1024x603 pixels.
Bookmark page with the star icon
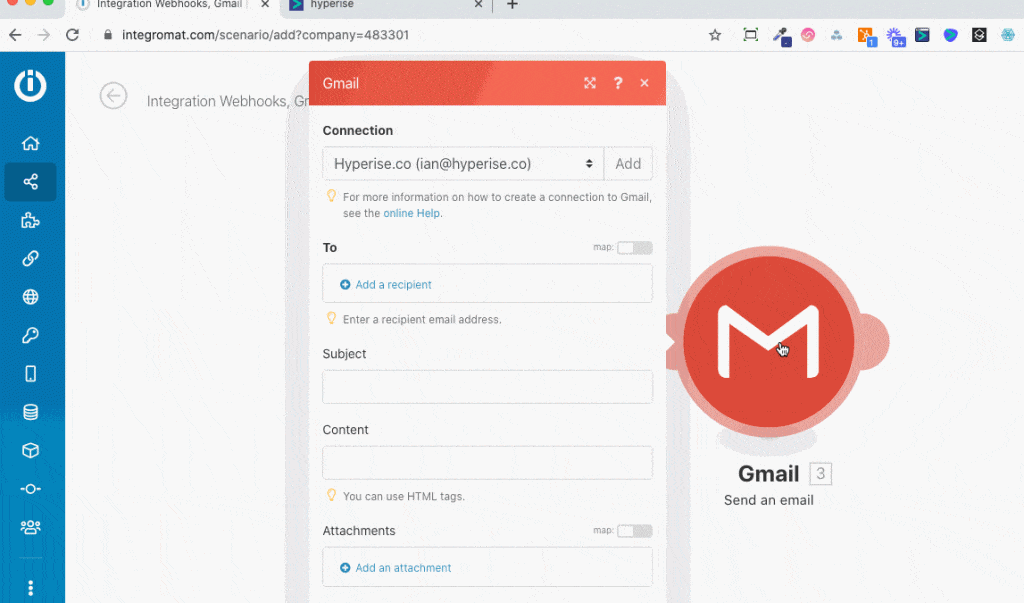pos(715,35)
